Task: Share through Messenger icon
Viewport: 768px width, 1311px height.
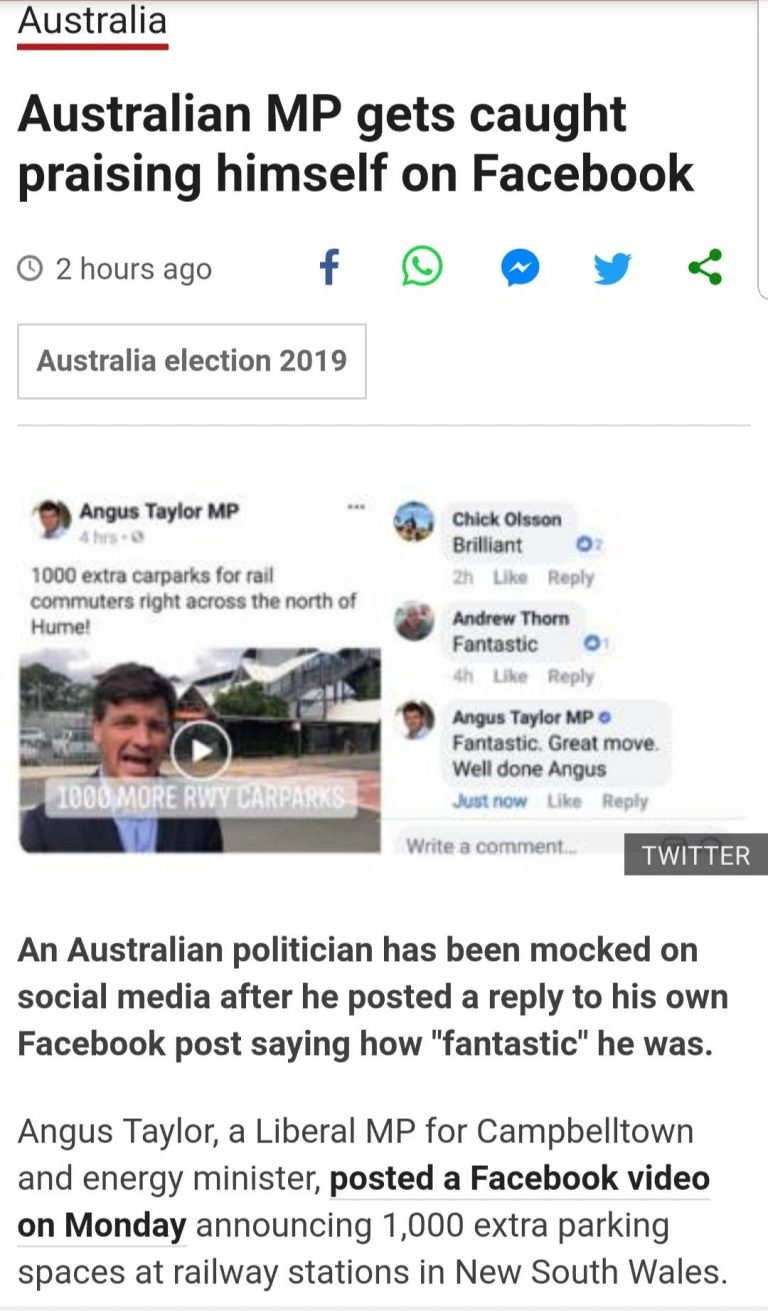Action: point(520,268)
